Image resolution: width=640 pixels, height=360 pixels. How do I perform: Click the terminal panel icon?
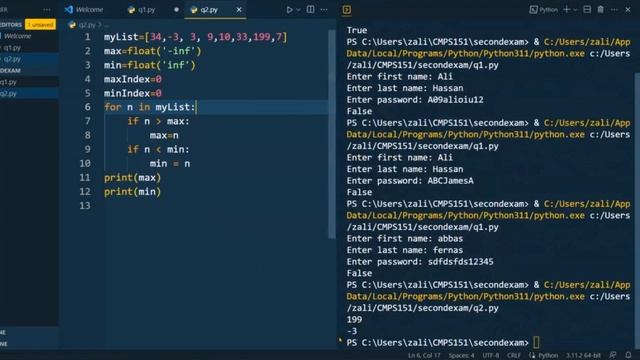(x=347, y=10)
